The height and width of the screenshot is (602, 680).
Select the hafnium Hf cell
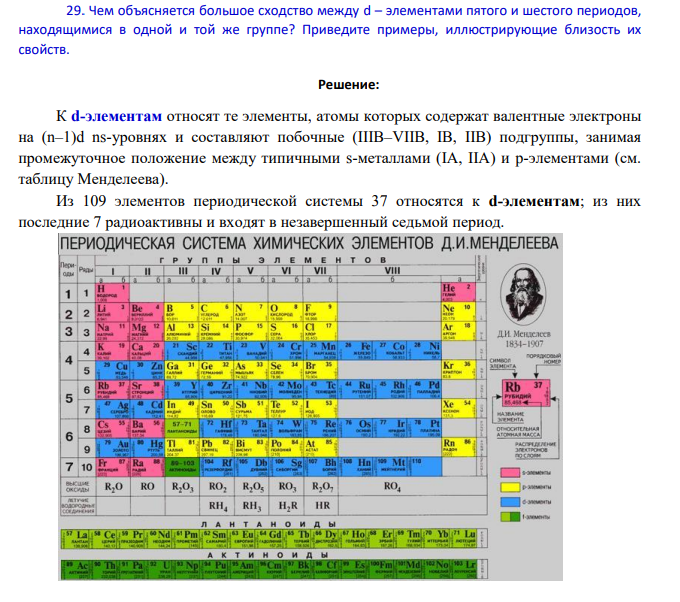pyautogui.click(x=216, y=428)
